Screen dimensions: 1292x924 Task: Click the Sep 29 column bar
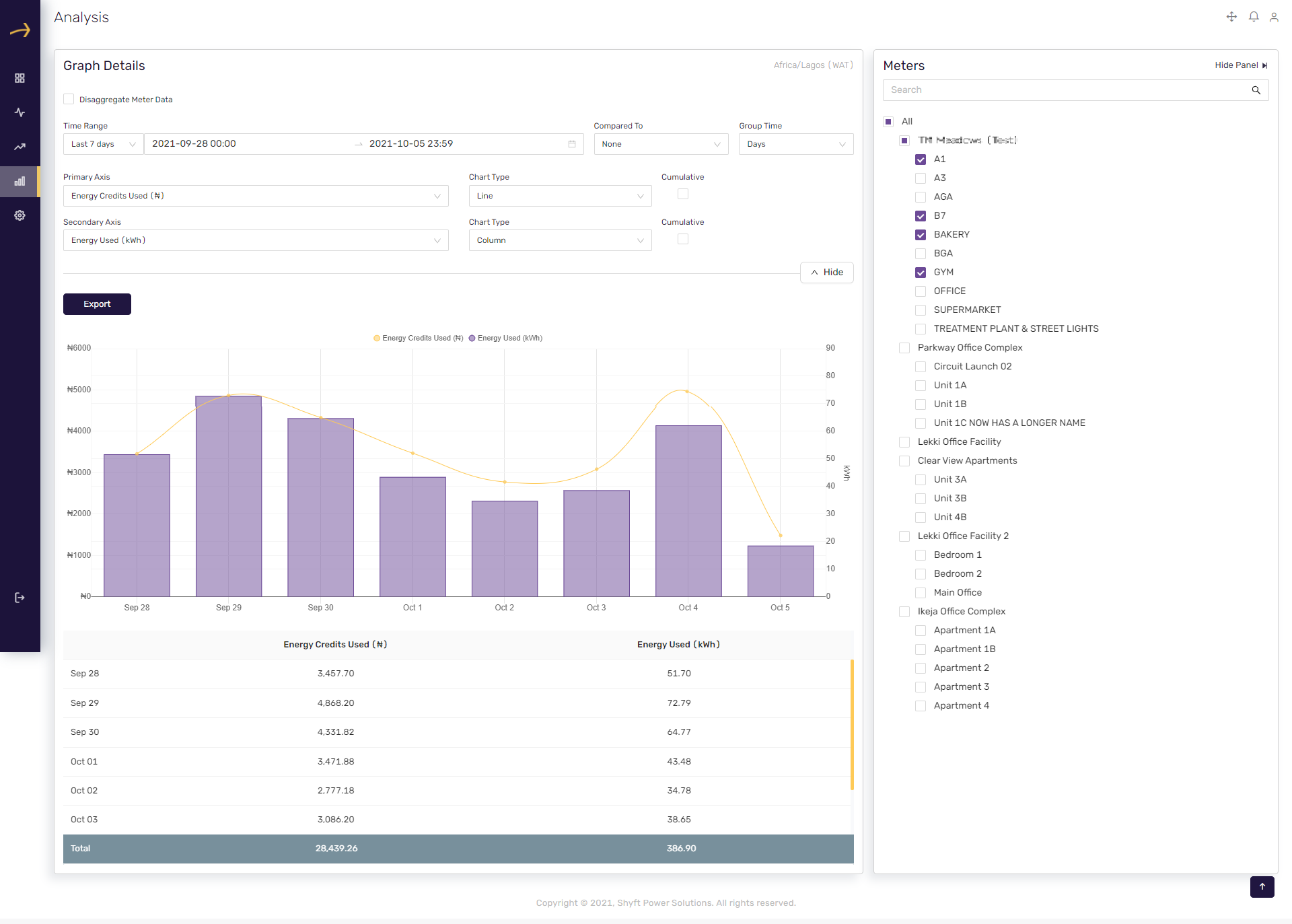pos(229,496)
